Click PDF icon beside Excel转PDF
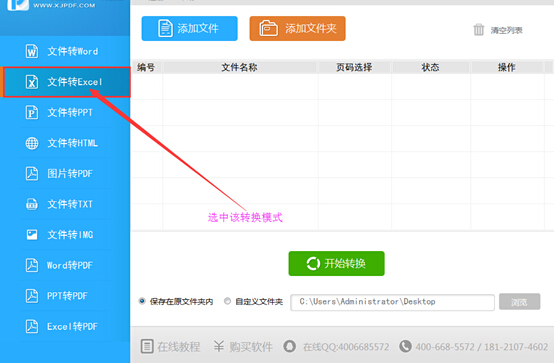The image size is (554, 363). 32,327
